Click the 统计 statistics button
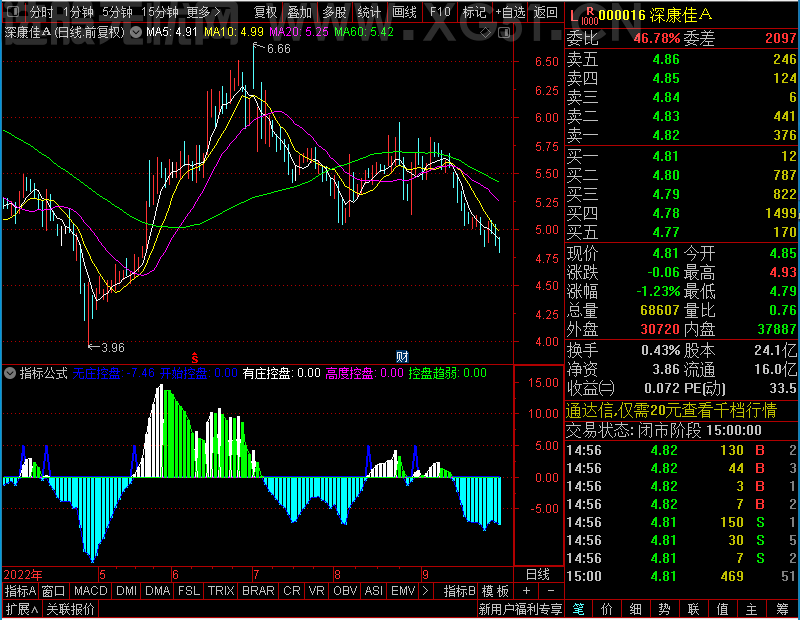Screen dimensions: 800x620 369,12
